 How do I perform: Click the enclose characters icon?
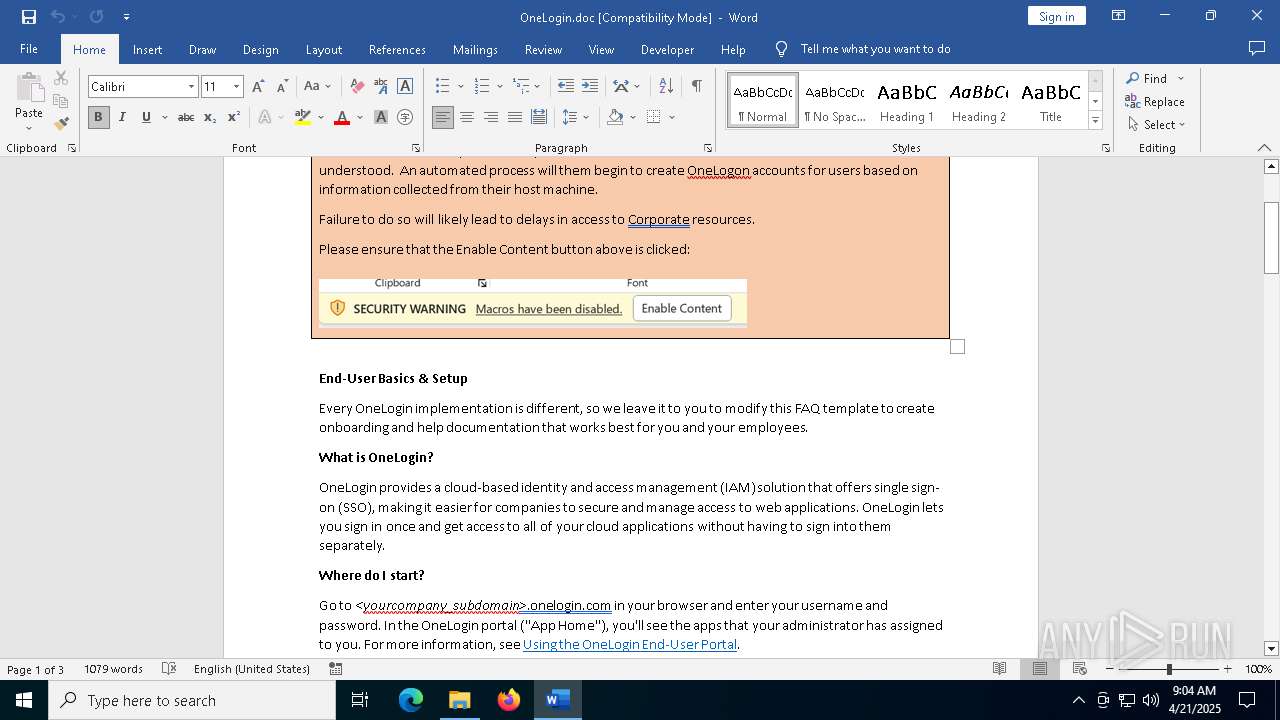point(405,117)
